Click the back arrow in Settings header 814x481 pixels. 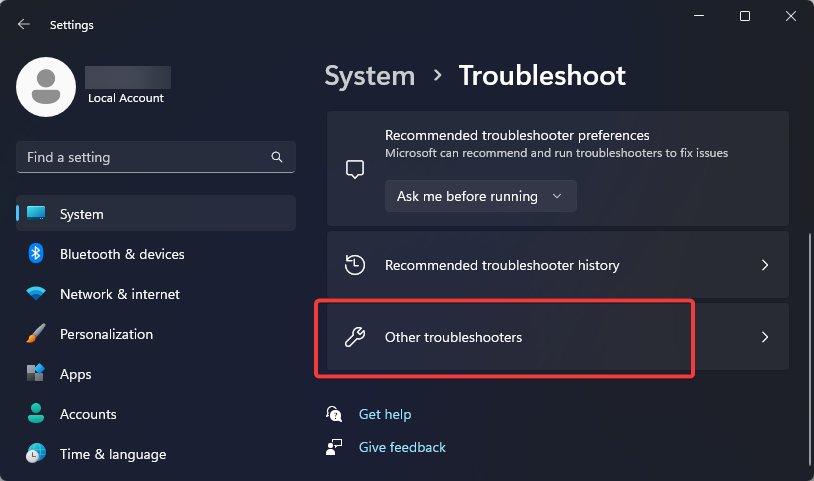(23, 24)
